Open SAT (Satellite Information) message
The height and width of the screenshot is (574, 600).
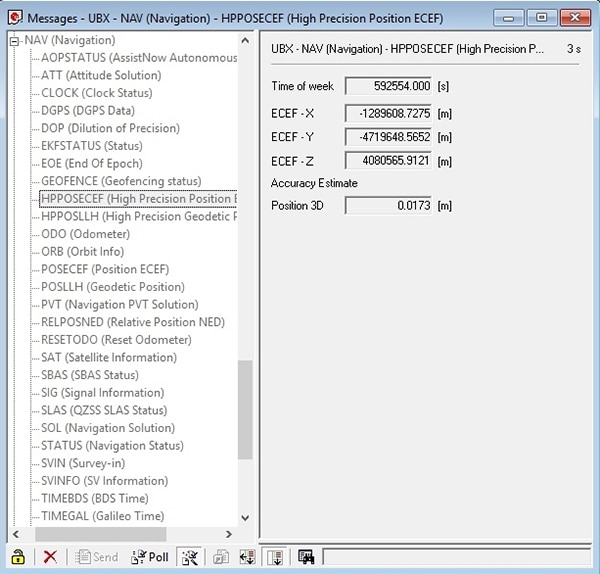pos(108,357)
